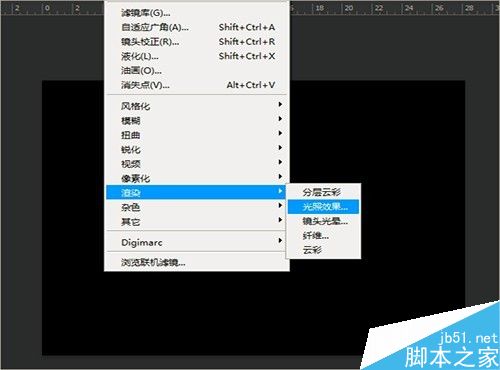
Task: Click the Shift+Ctrl+R shortcut text
Action: pyautogui.click(x=247, y=42)
